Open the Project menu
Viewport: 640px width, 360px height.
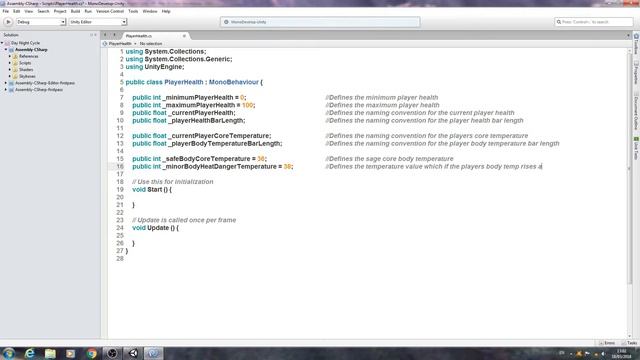(60, 11)
